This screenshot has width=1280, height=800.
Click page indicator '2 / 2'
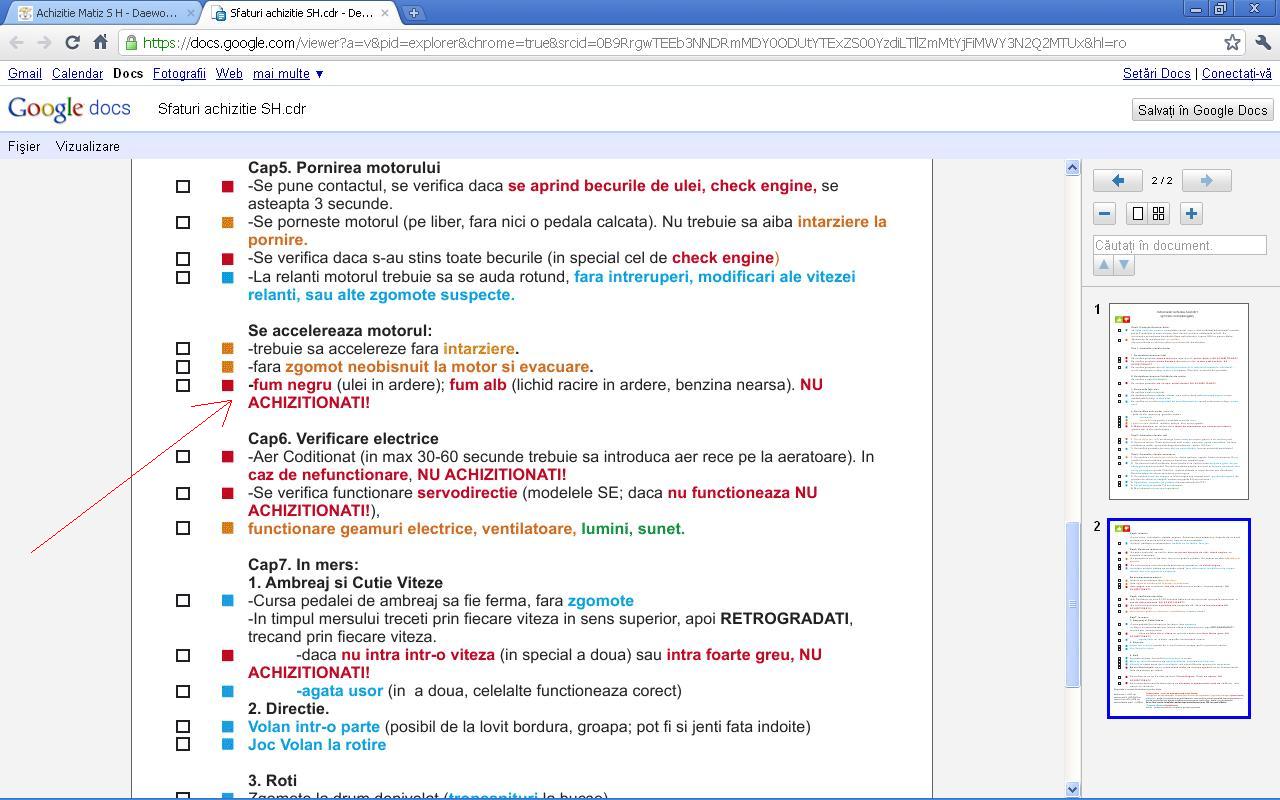(x=1162, y=181)
